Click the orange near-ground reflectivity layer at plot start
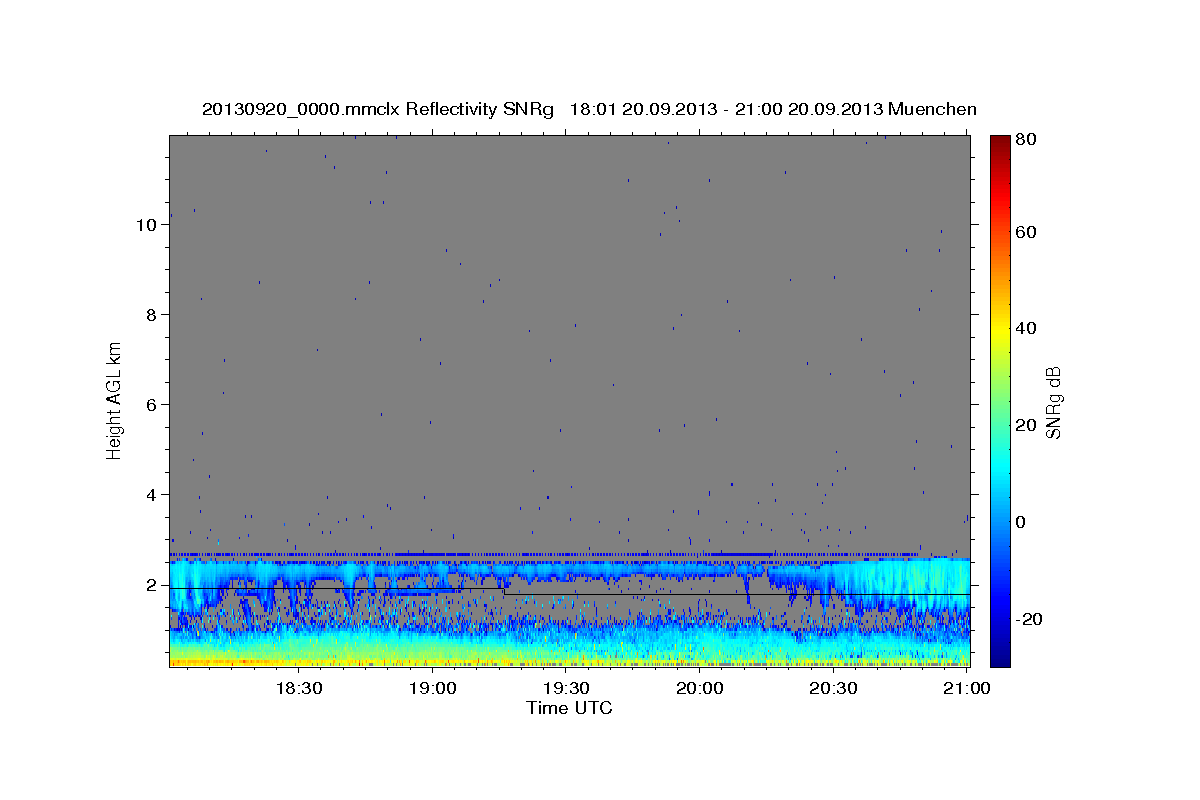The height and width of the screenshot is (800, 1200). (x=225, y=661)
